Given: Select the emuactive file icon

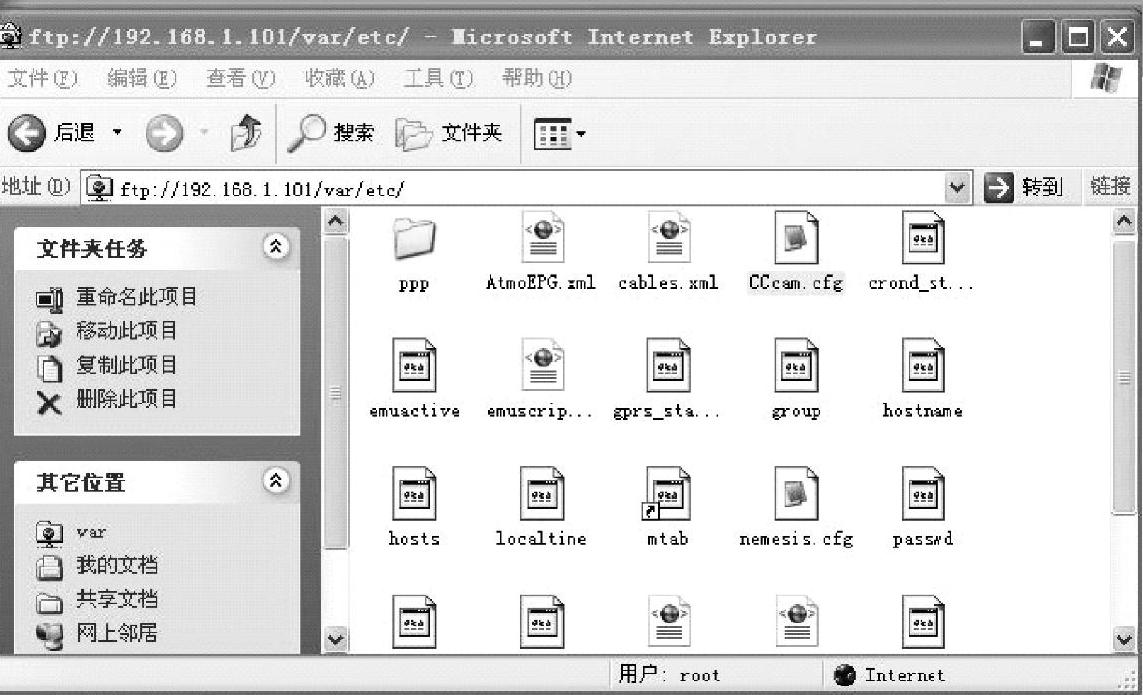Looking at the screenshot, I should coord(414,365).
